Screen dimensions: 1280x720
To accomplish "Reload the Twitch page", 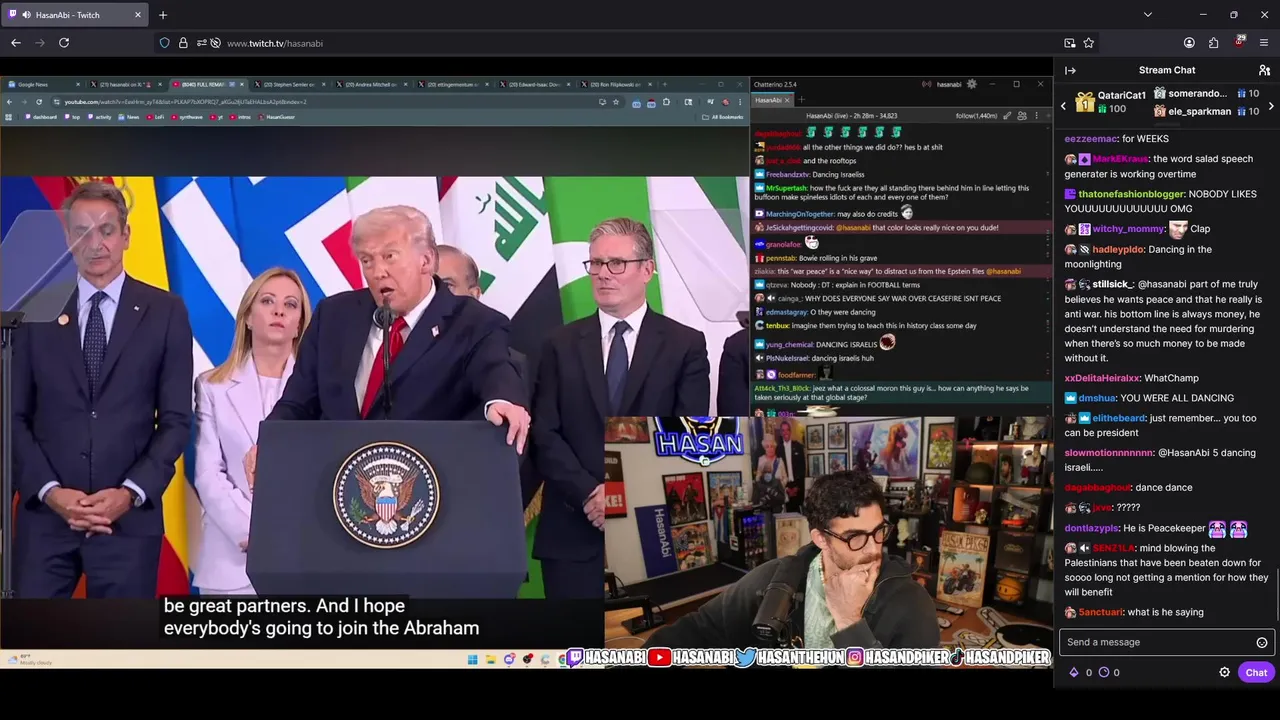I will pos(64,43).
